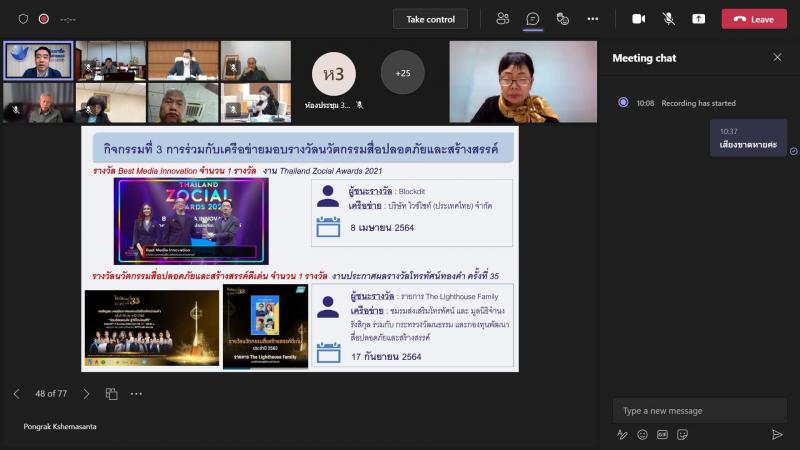Toggle the meeting chat icon
Screen dimensions: 800x450
pyautogui.click(x=533, y=19)
